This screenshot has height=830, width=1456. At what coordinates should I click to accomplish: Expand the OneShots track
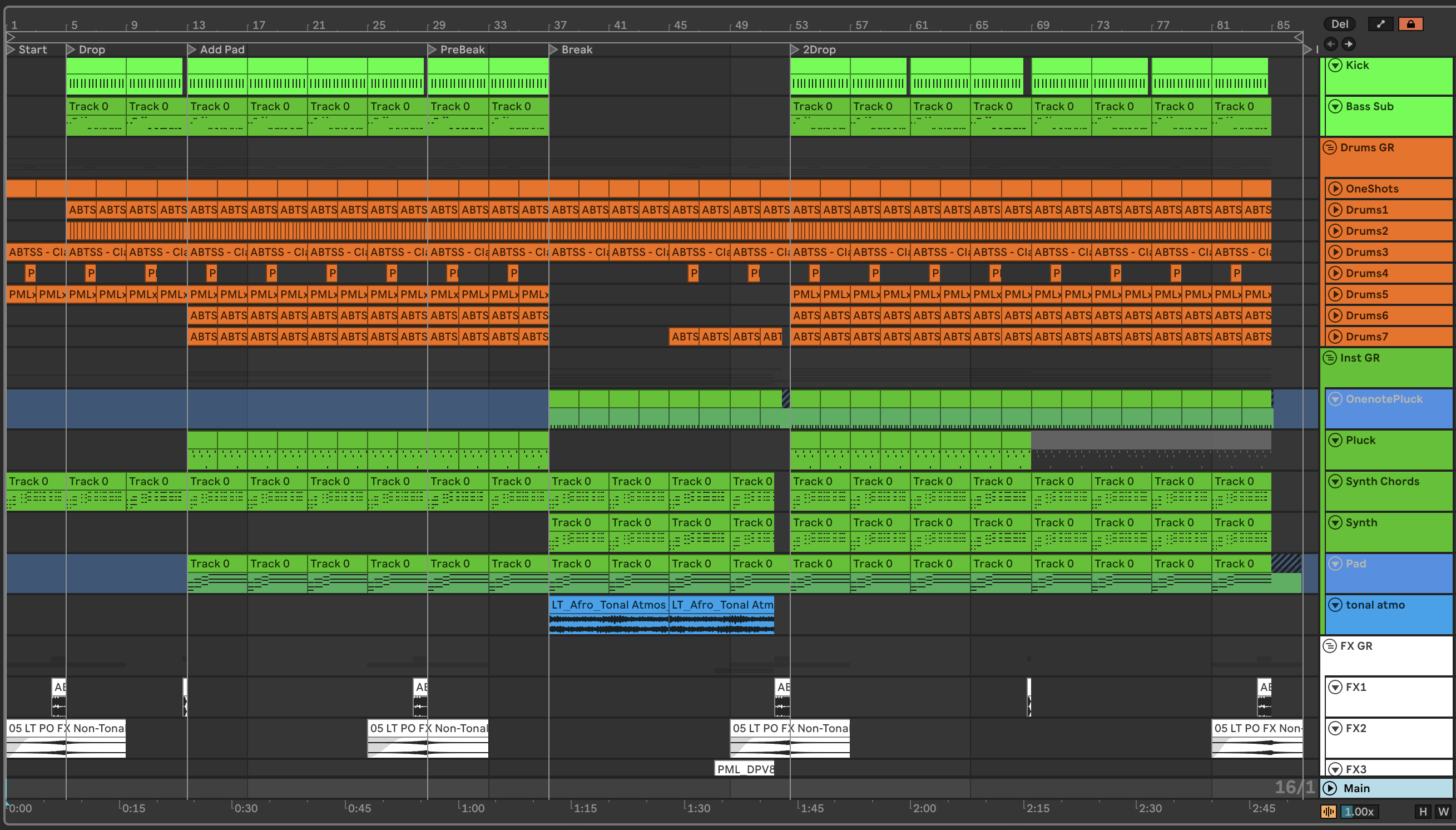pyautogui.click(x=1335, y=189)
